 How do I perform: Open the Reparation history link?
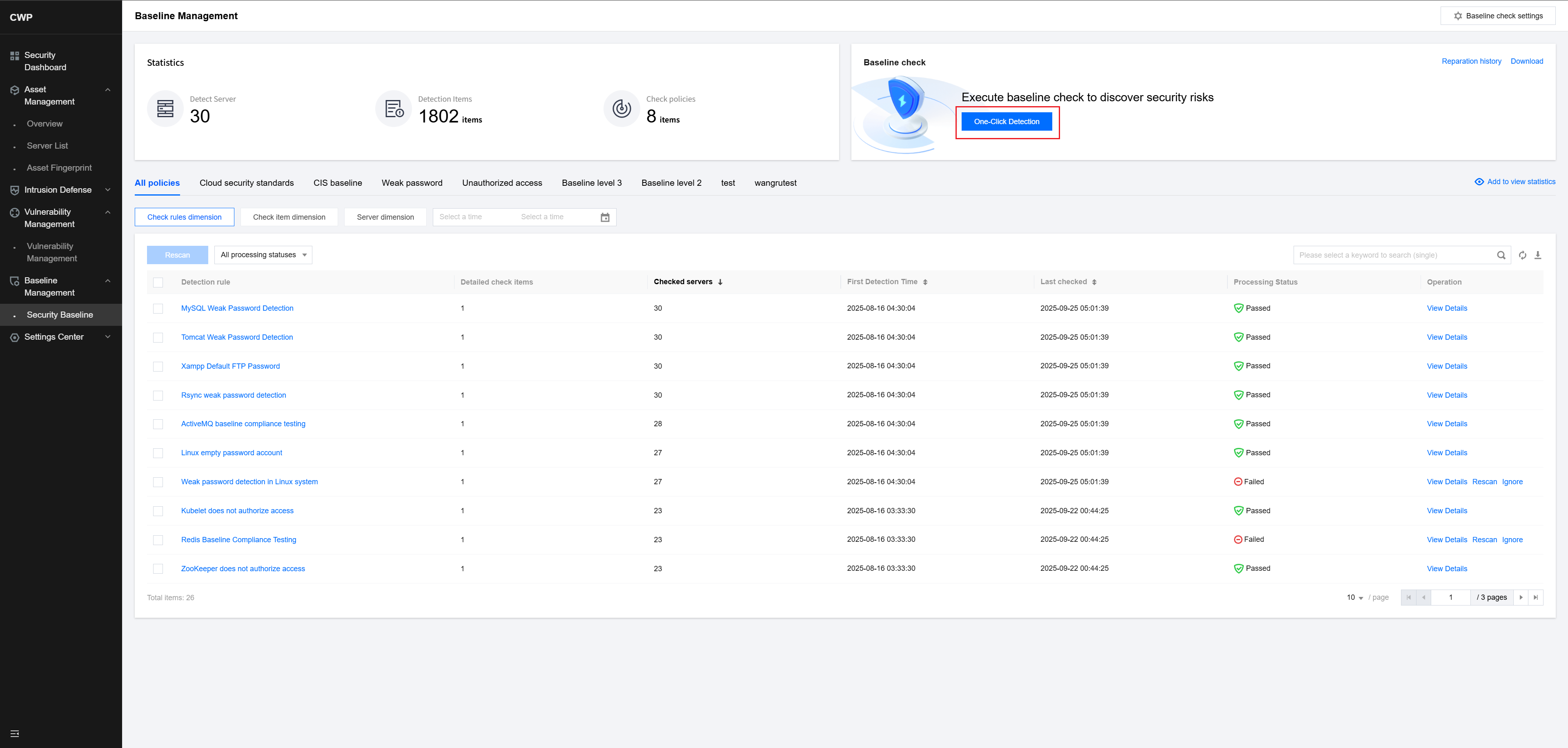point(1471,62)
